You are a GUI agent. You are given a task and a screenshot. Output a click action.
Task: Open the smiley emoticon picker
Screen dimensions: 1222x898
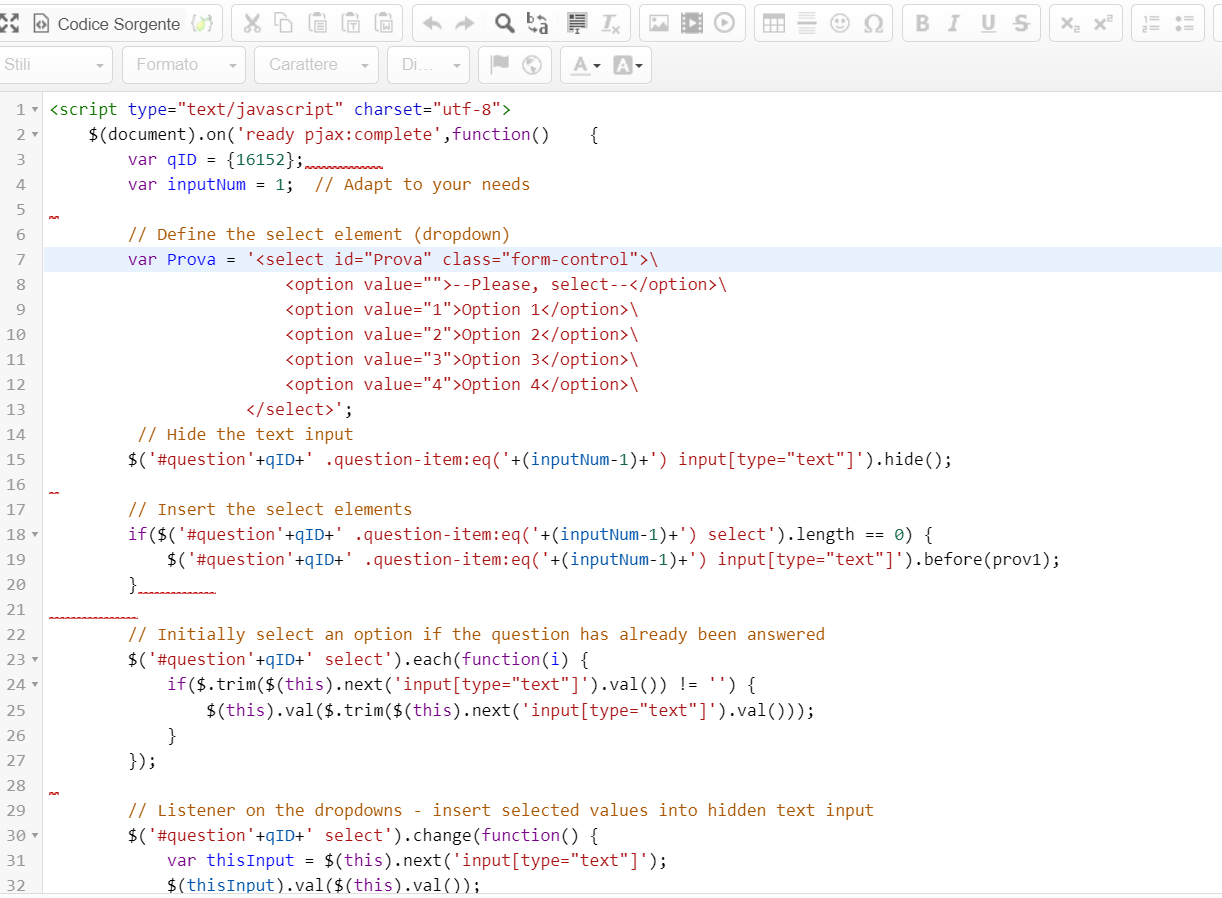pos(840,23)
